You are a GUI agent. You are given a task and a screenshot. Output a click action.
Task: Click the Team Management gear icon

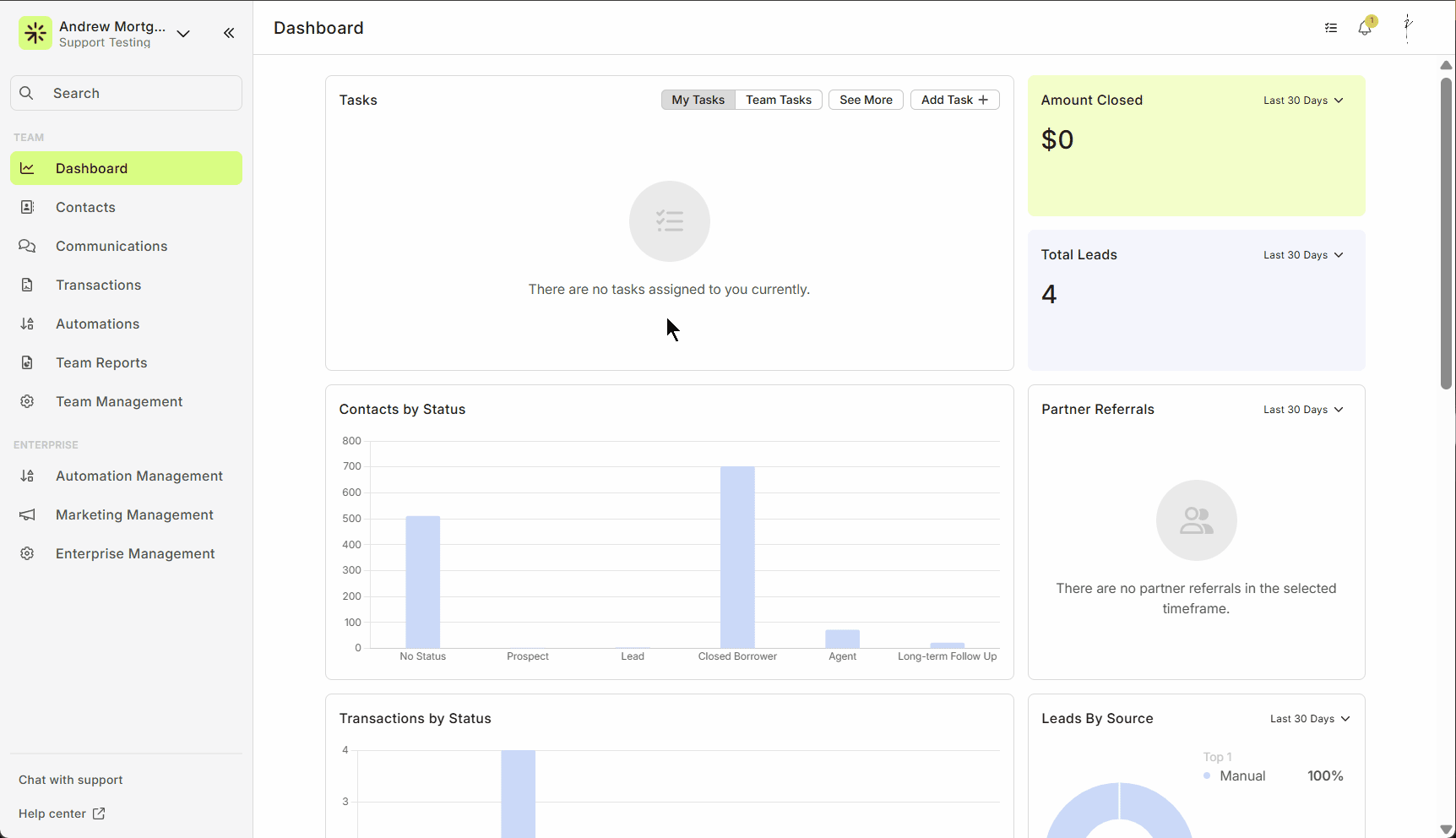27,401
